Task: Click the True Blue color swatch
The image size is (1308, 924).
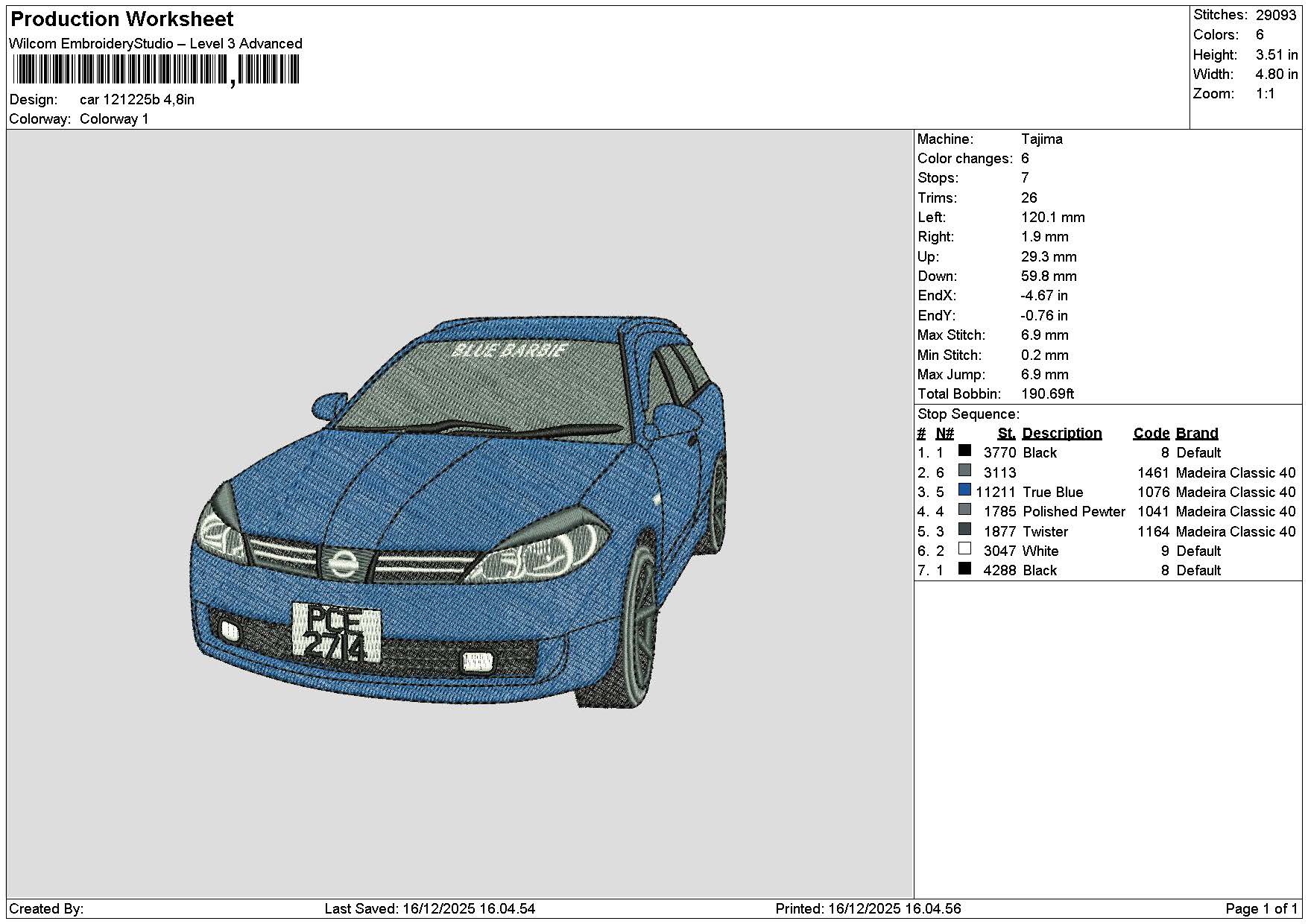Action: click(x=964, y=490)
